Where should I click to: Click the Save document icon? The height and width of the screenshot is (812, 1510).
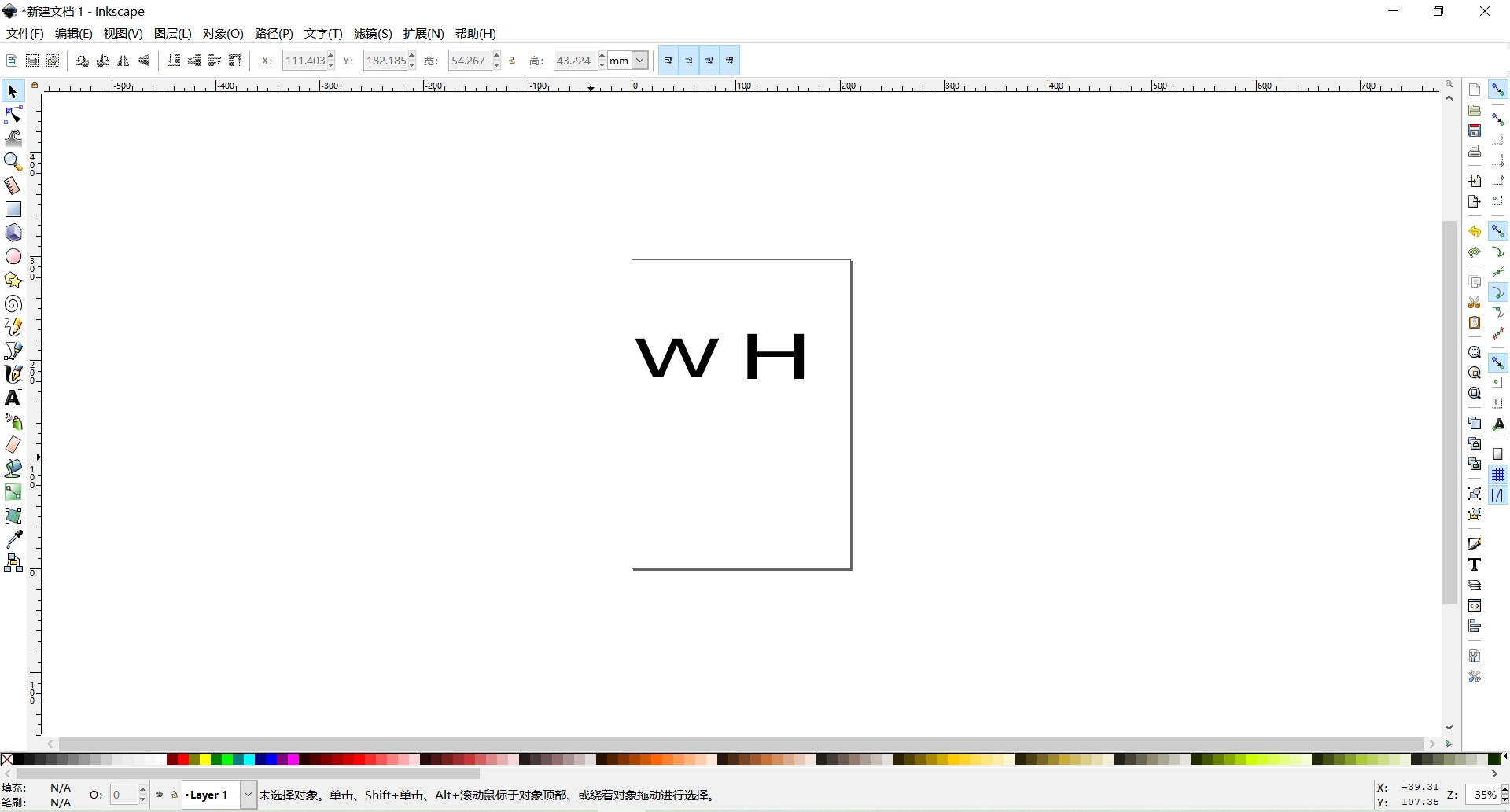(x=1475, y=130)
